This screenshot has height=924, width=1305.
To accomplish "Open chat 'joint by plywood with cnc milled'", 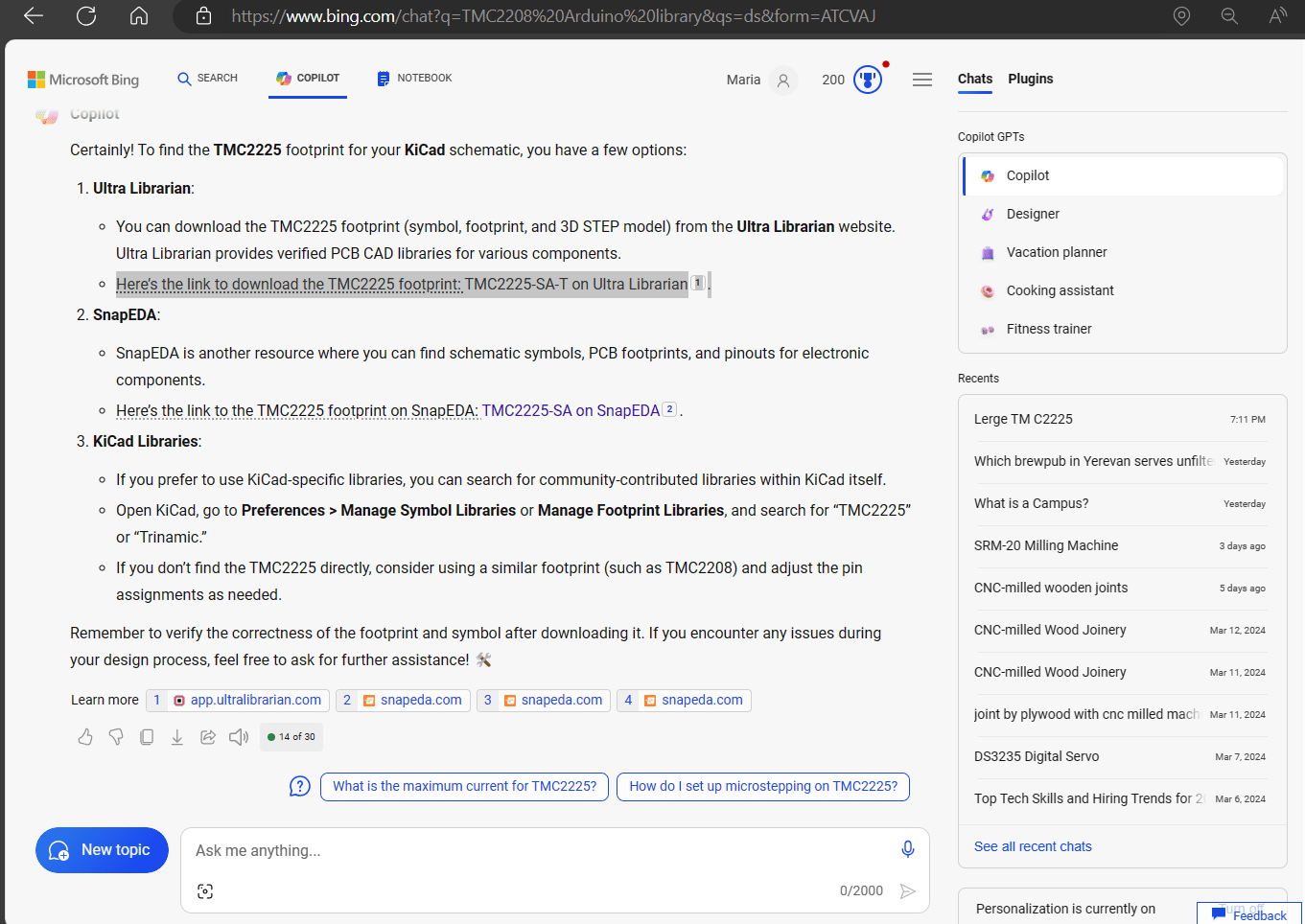I will click(x=1120, y=714).
